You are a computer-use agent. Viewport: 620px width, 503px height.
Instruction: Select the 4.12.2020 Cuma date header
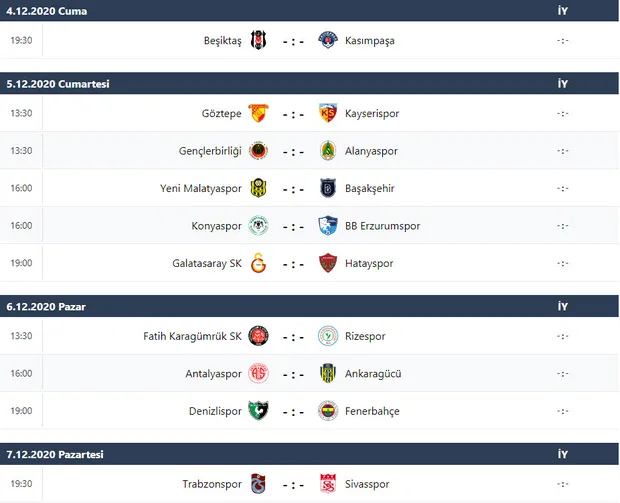[47, 11]
